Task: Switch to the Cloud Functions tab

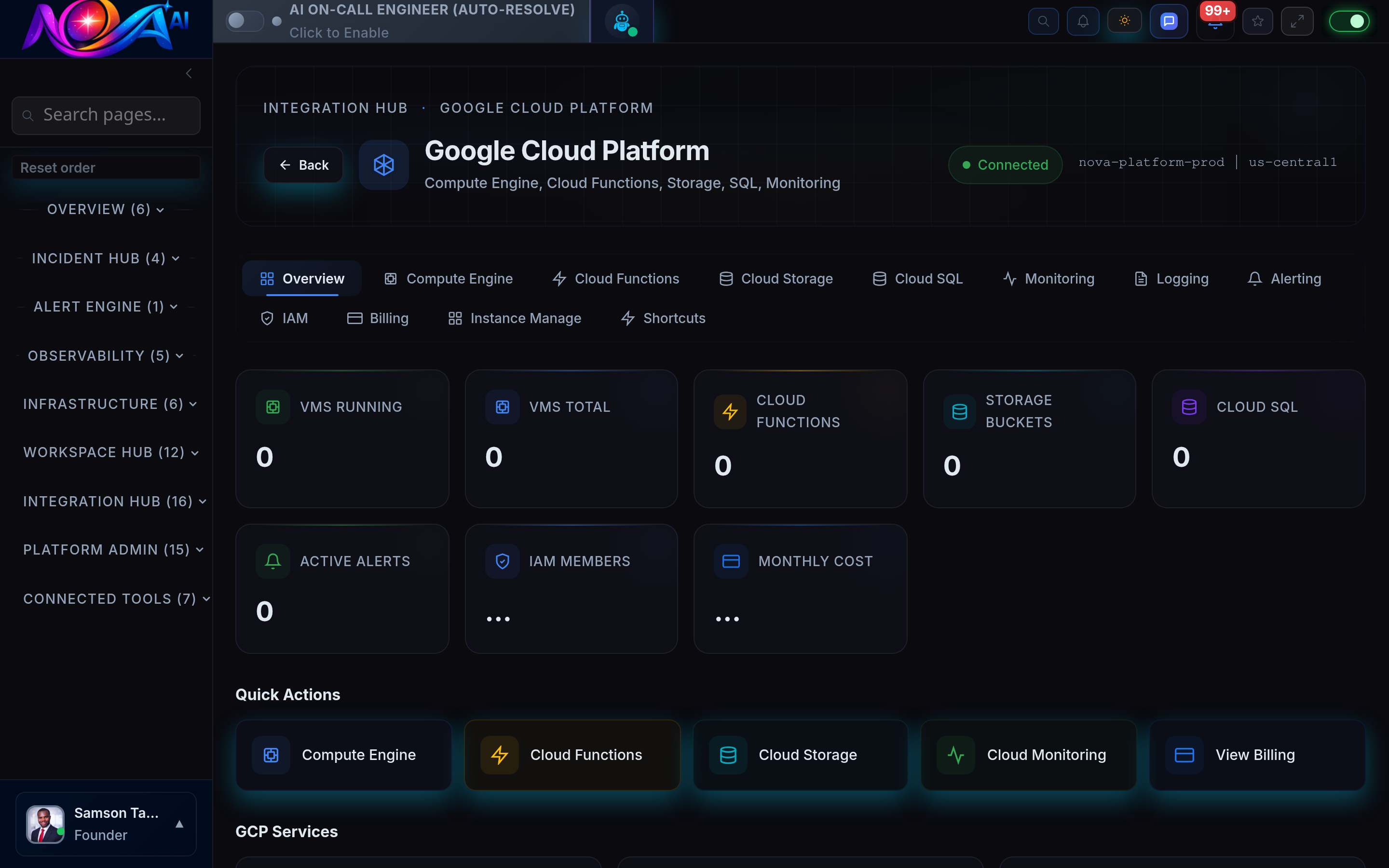Action: coord(615,278)
